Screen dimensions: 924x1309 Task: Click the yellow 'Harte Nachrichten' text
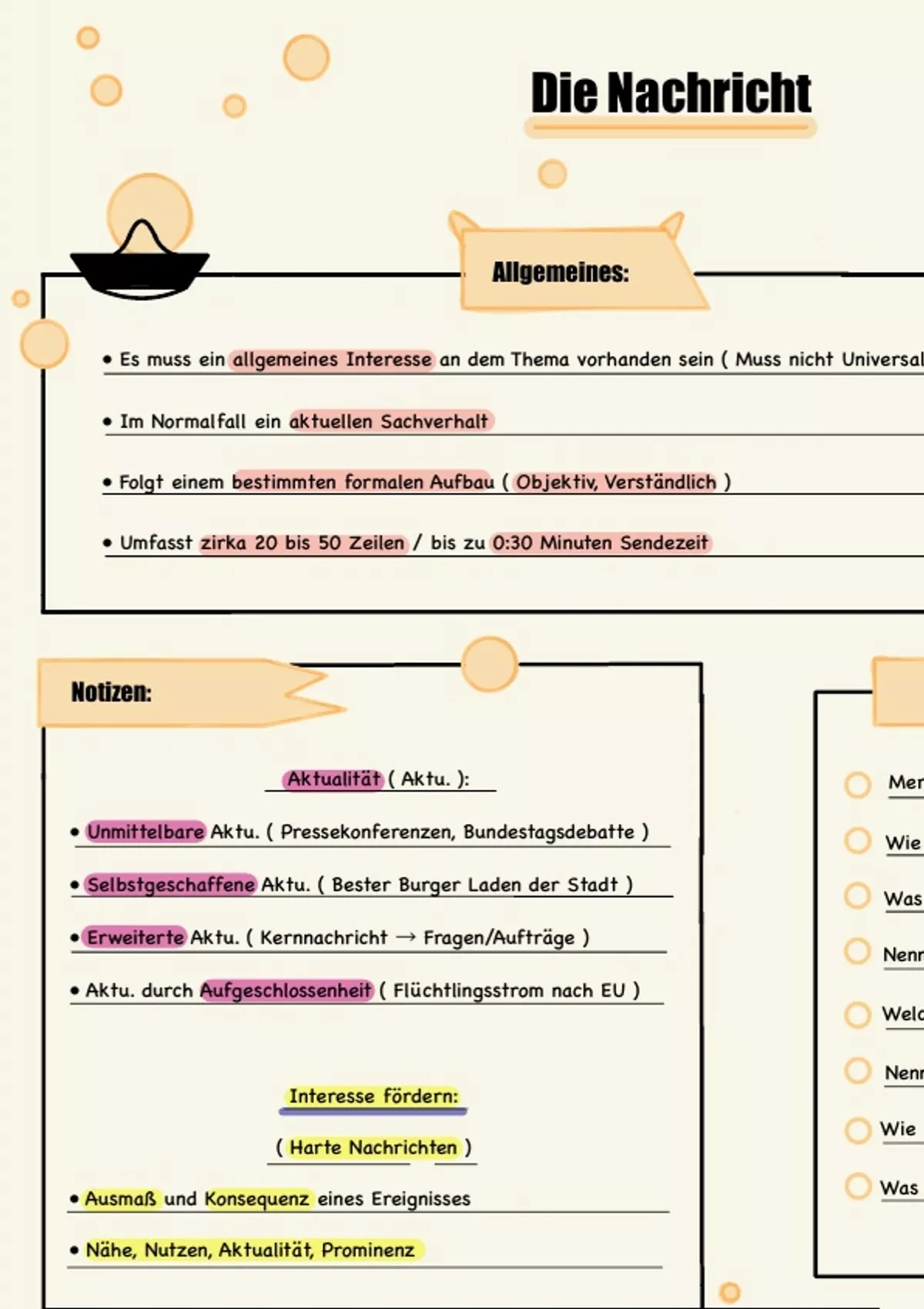373,1148
